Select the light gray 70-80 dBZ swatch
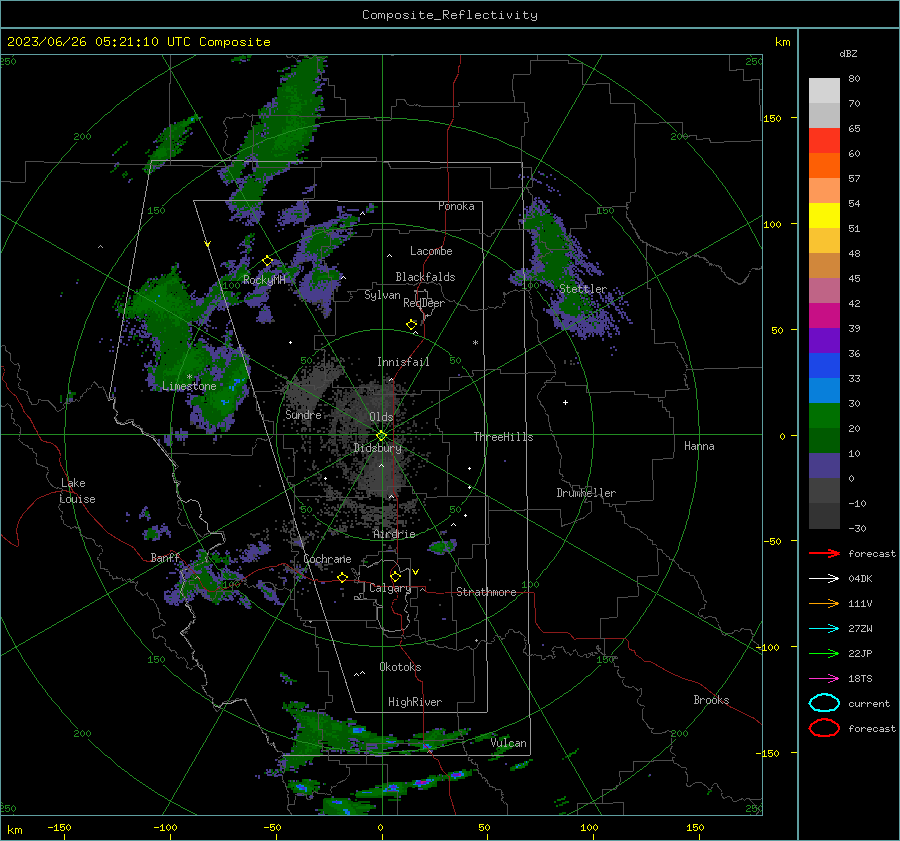 pyautogui.click(x=824, y=91)
